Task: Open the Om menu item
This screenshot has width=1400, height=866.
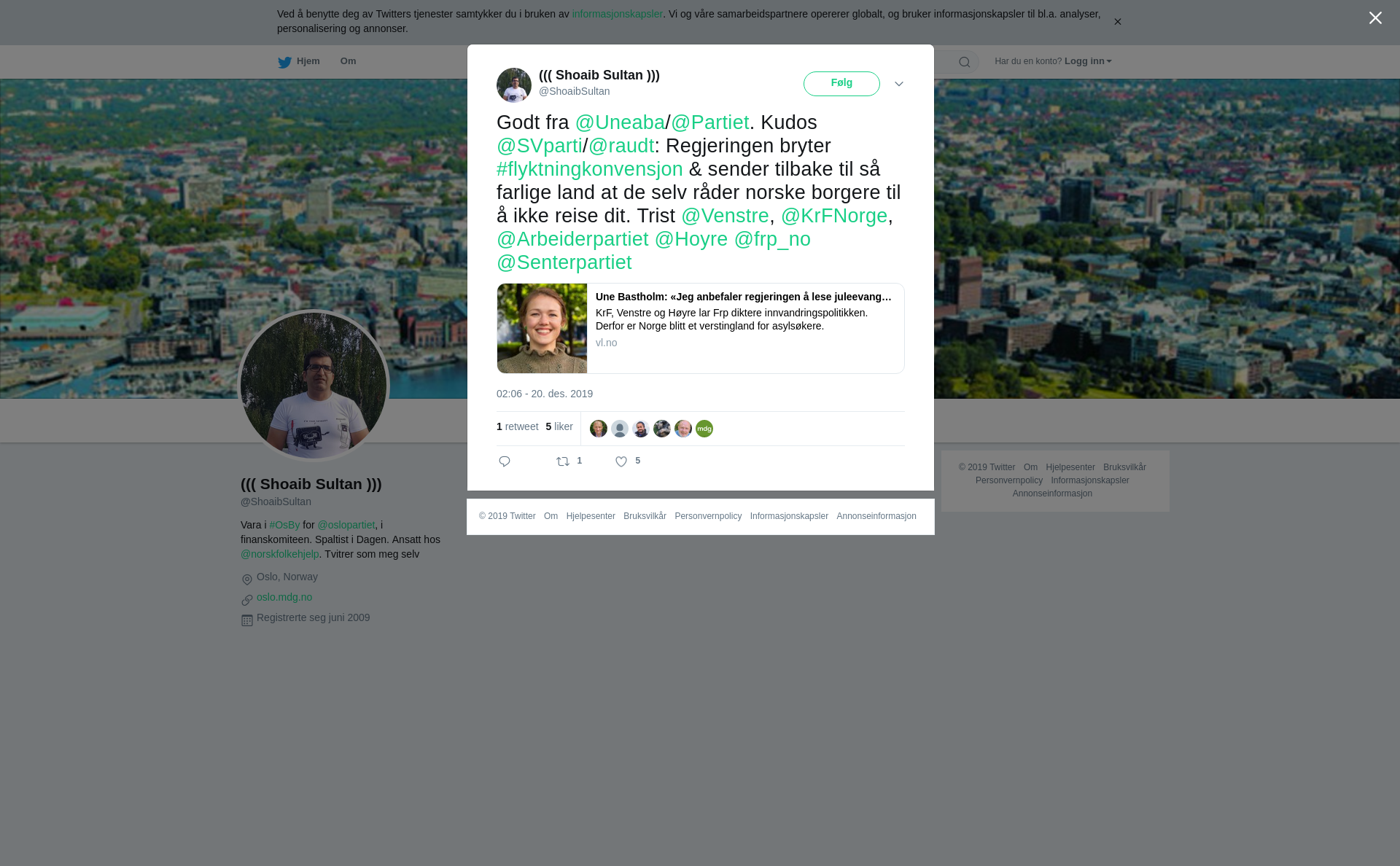Action: 348,61
